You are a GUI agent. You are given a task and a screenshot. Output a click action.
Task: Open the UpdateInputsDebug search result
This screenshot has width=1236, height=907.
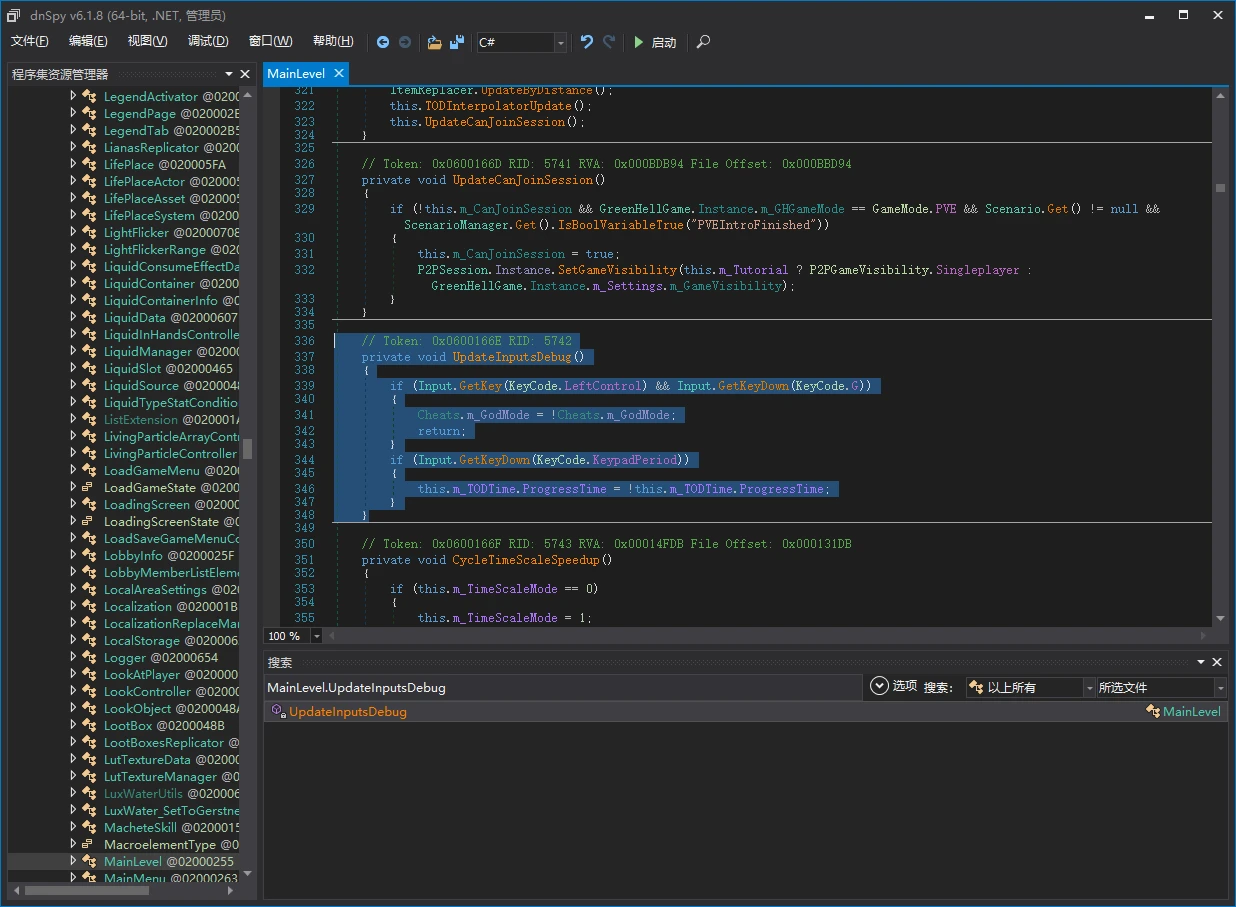pyautogui.click(x=347, y=712)
